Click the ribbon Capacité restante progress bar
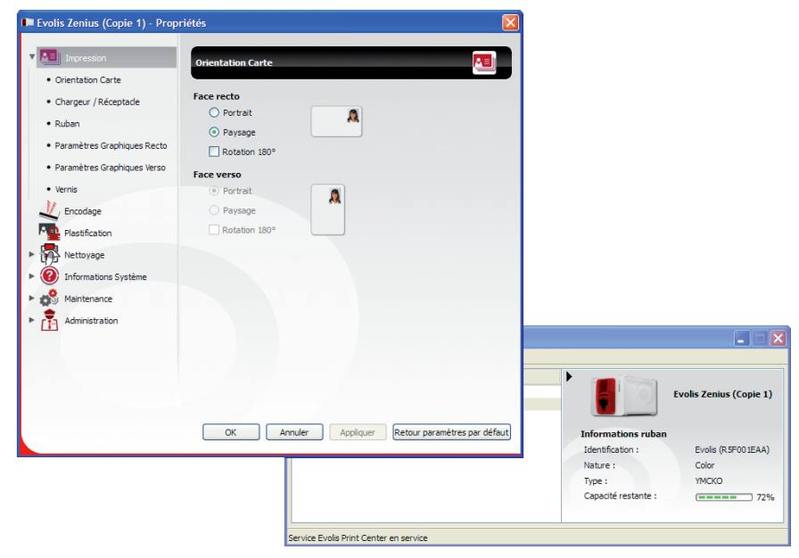Screen dimensions: 799x558 pos(724,497)
